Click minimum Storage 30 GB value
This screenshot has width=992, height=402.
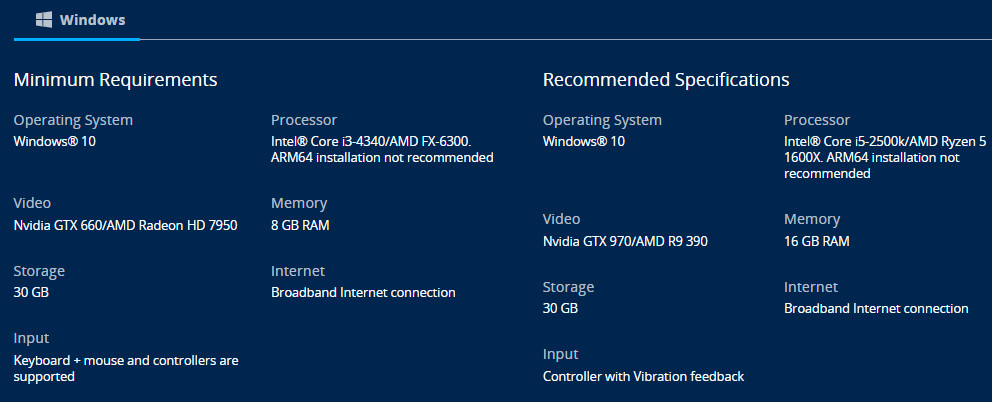(x=31, y=292)
